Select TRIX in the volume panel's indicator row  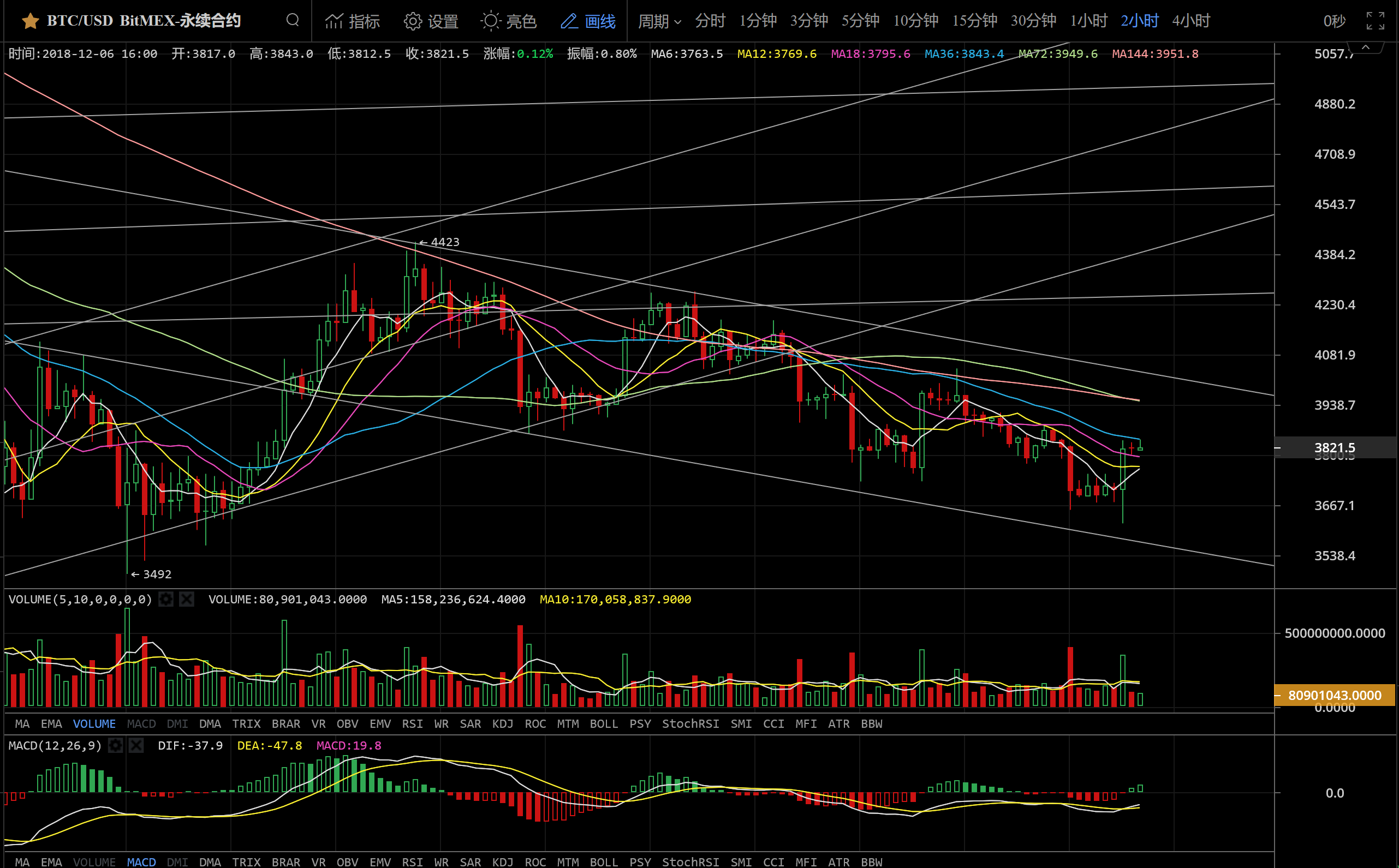pos(246,724)
